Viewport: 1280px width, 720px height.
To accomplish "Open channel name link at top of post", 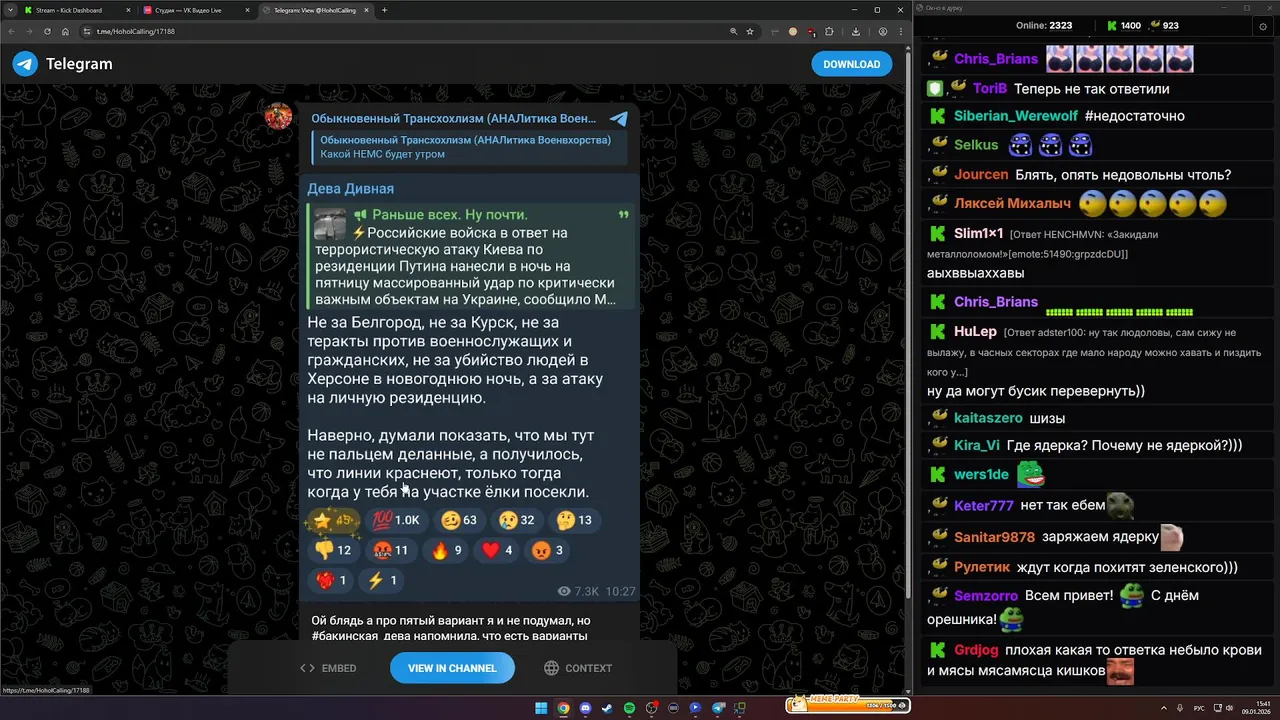I will (x=453, y=118).
